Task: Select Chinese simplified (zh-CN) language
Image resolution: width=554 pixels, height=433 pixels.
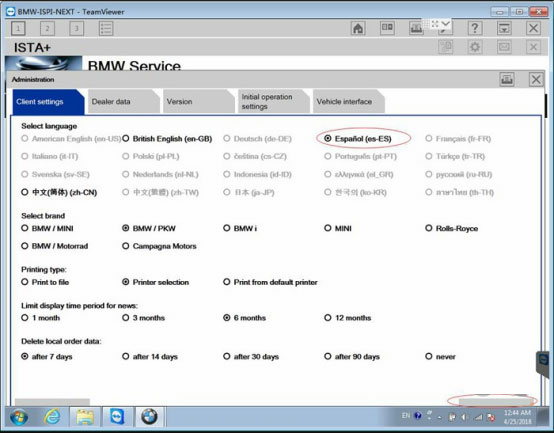Action: tap(59, 192)
